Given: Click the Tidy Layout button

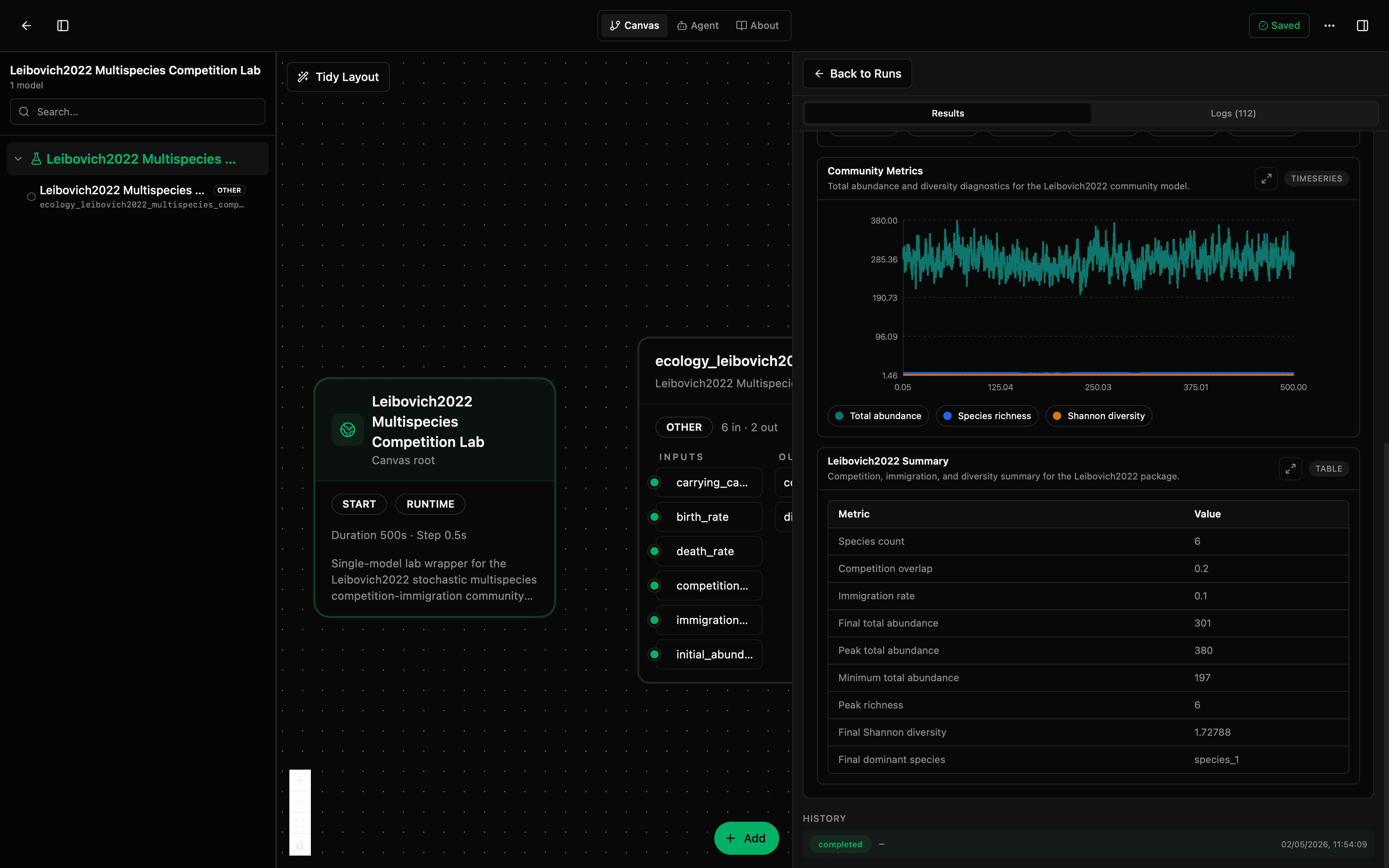Looking at the screenshot, I should [338, 77].
